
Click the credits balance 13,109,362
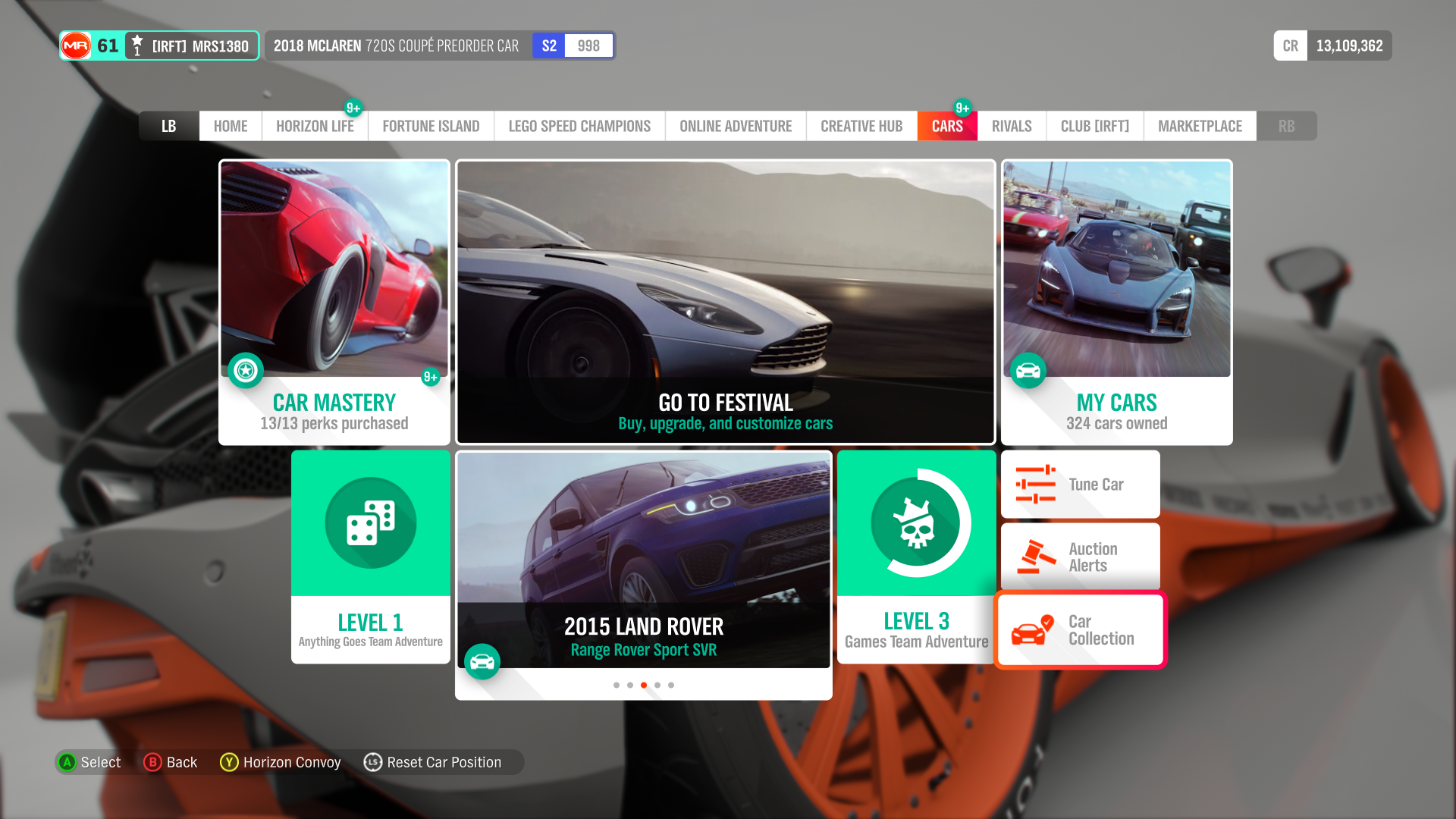(x=1350, y=45)
